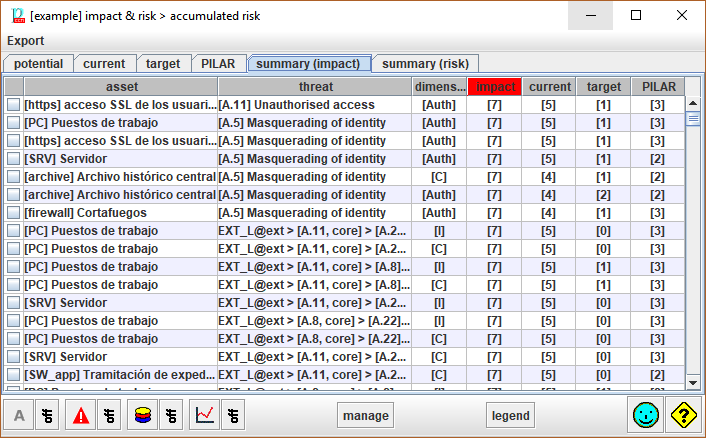This screenshot has height=438, width=706.
Task: Check the first row [https] acceso SSL checkbox
Action: pos(13,105)
